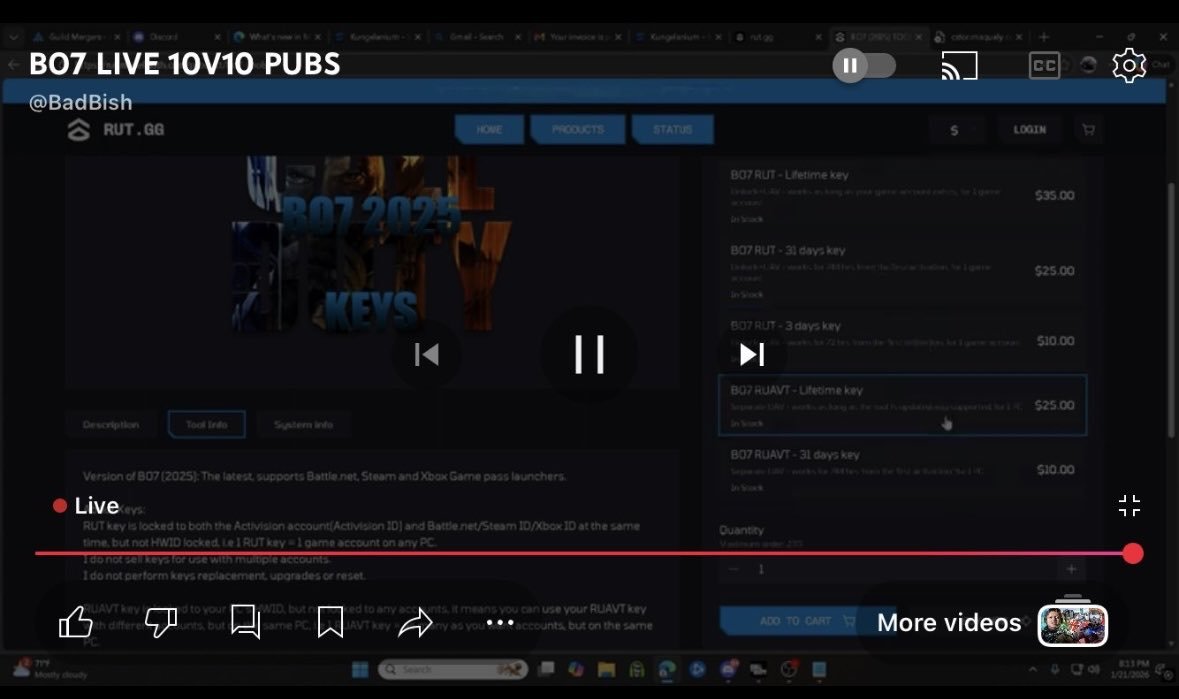Grab the red playback scrubber handle
Viewport: 1179px width, 699px height.
click(1132, 554)
